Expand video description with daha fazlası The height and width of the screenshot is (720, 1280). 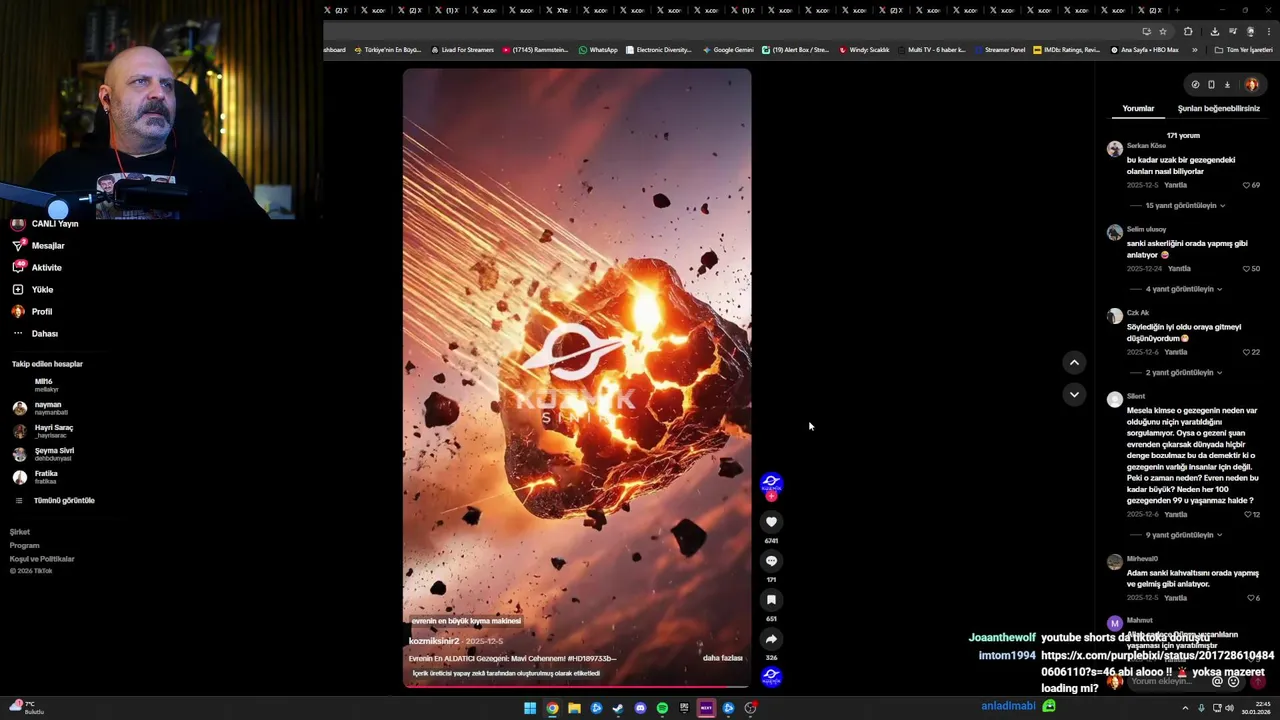click(x=722, y=658)
